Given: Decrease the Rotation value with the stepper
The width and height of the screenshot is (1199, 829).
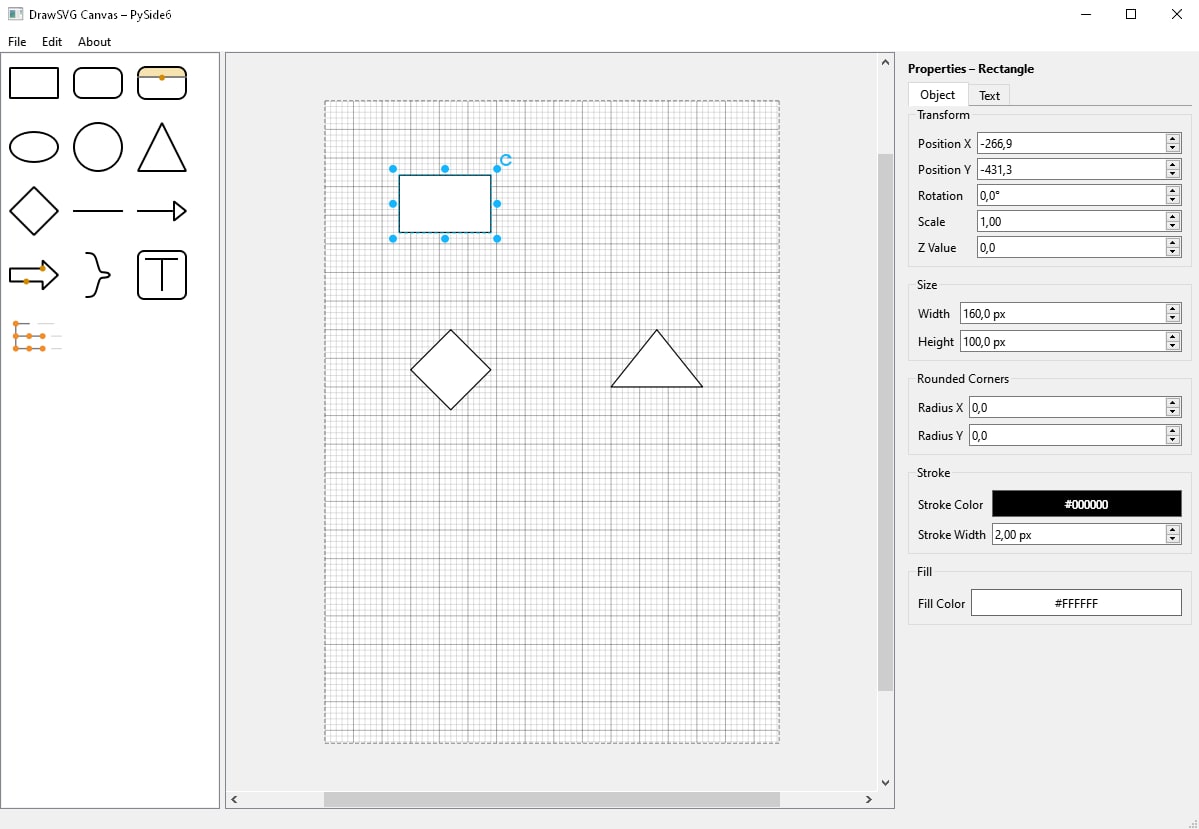Looking at the screenshot, I should pos(1172,200).
